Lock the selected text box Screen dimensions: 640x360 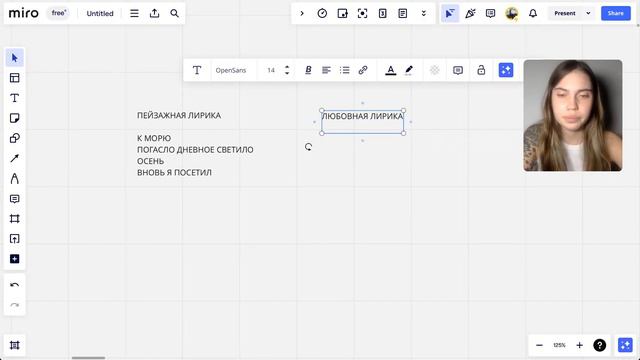481,70
